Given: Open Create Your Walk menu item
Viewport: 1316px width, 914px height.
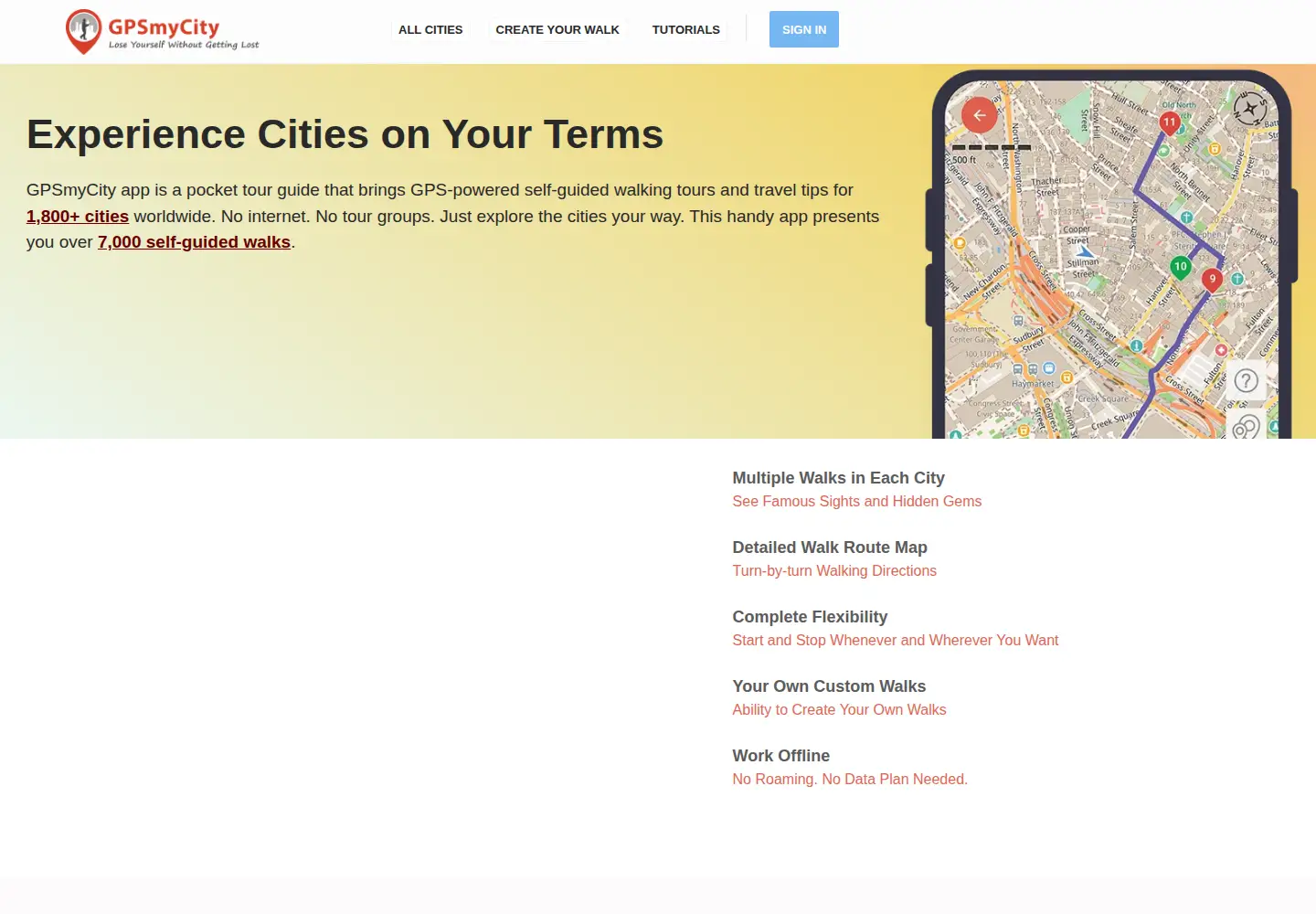Looking at the screenshot, I should (x=557, y=29).
